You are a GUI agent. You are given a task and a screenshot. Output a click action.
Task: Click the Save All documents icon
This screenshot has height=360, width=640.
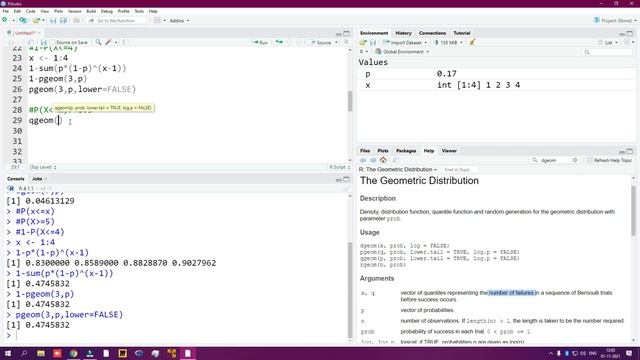63,20
